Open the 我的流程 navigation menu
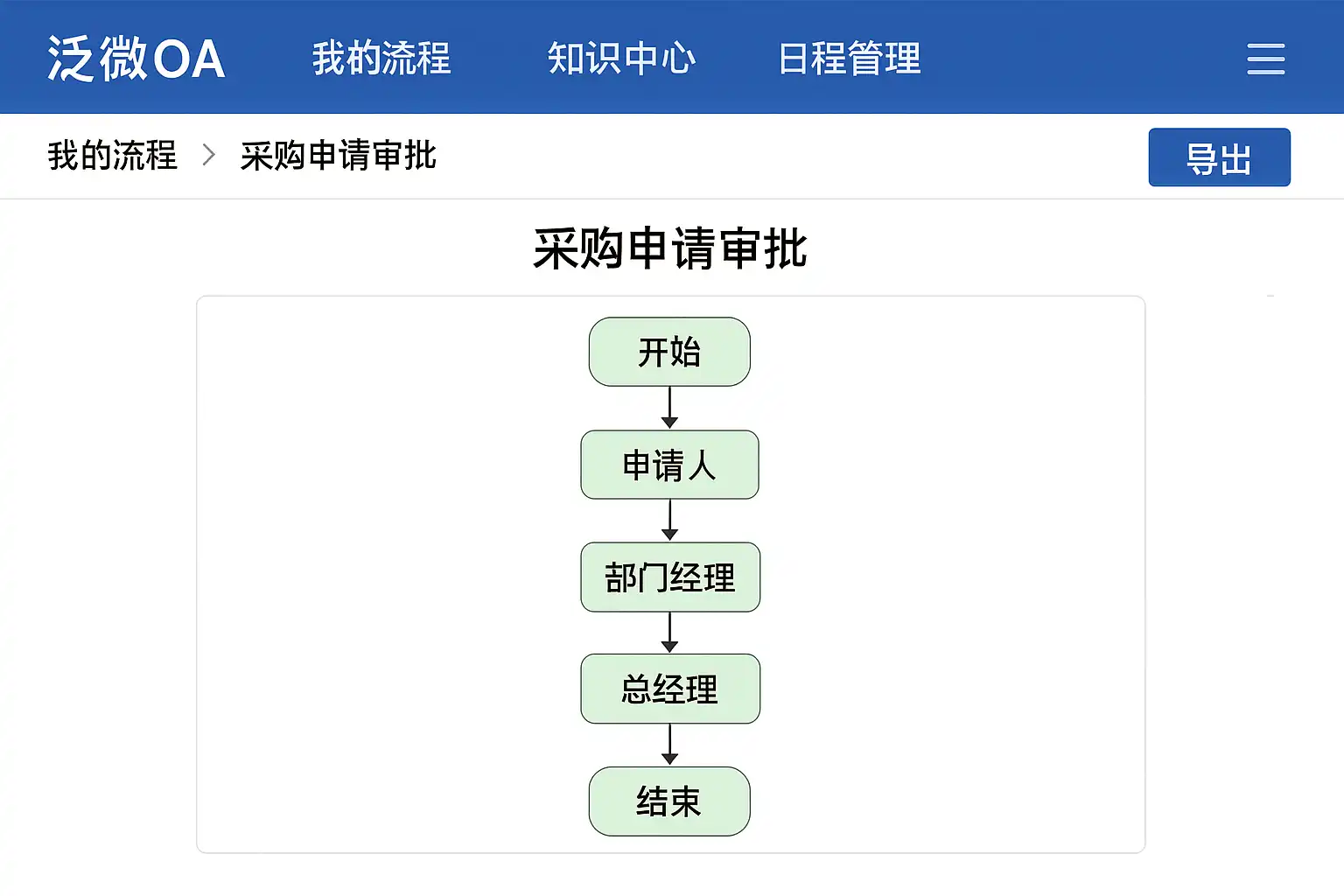 (x=381, y=59)
